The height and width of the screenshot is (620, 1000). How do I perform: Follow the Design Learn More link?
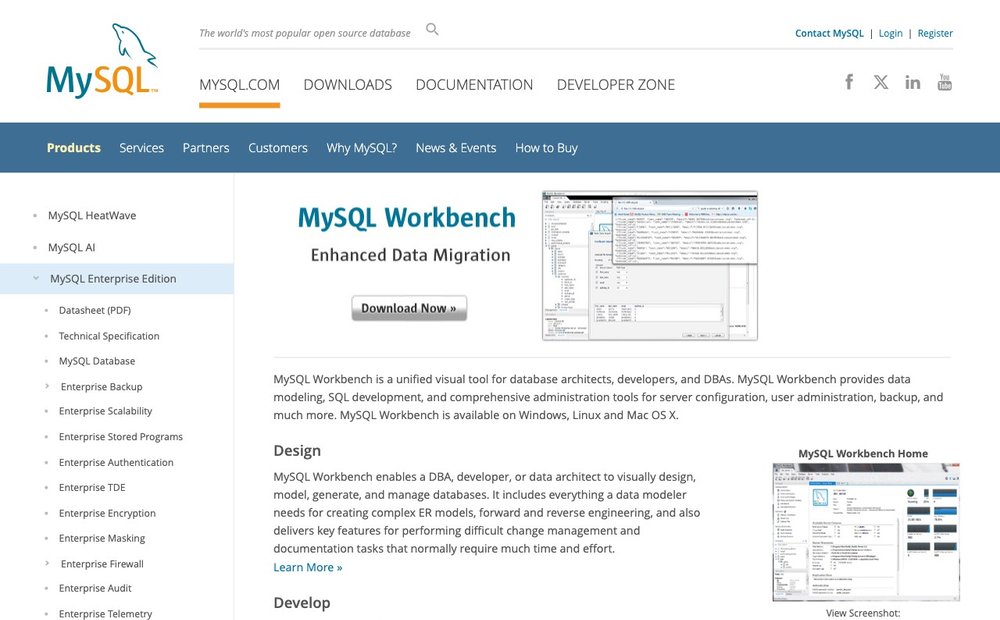(x=307, y=567)
